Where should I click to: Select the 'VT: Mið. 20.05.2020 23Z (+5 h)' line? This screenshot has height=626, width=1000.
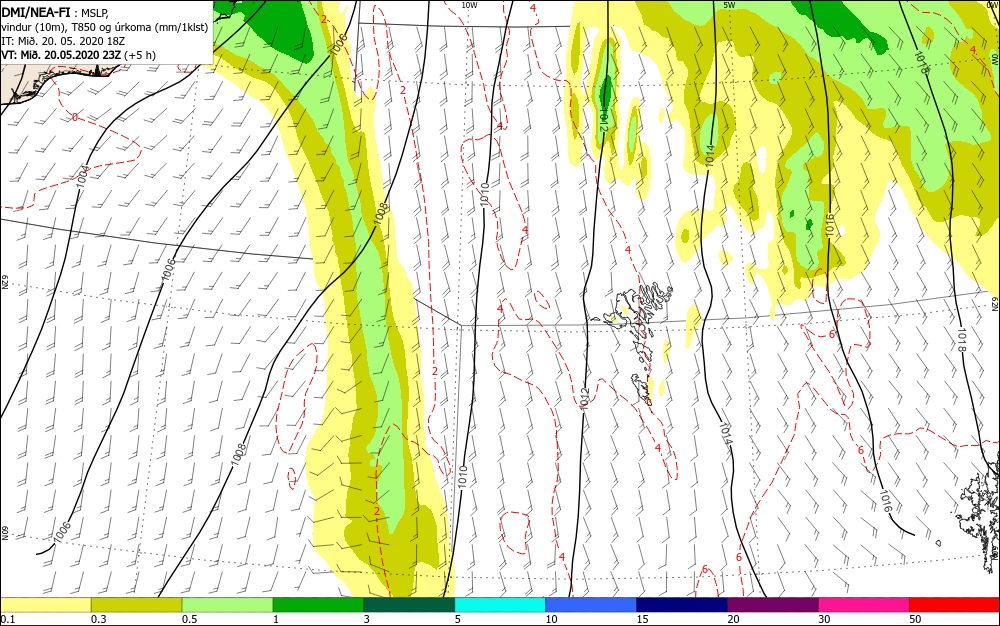(x=78, y=55)
